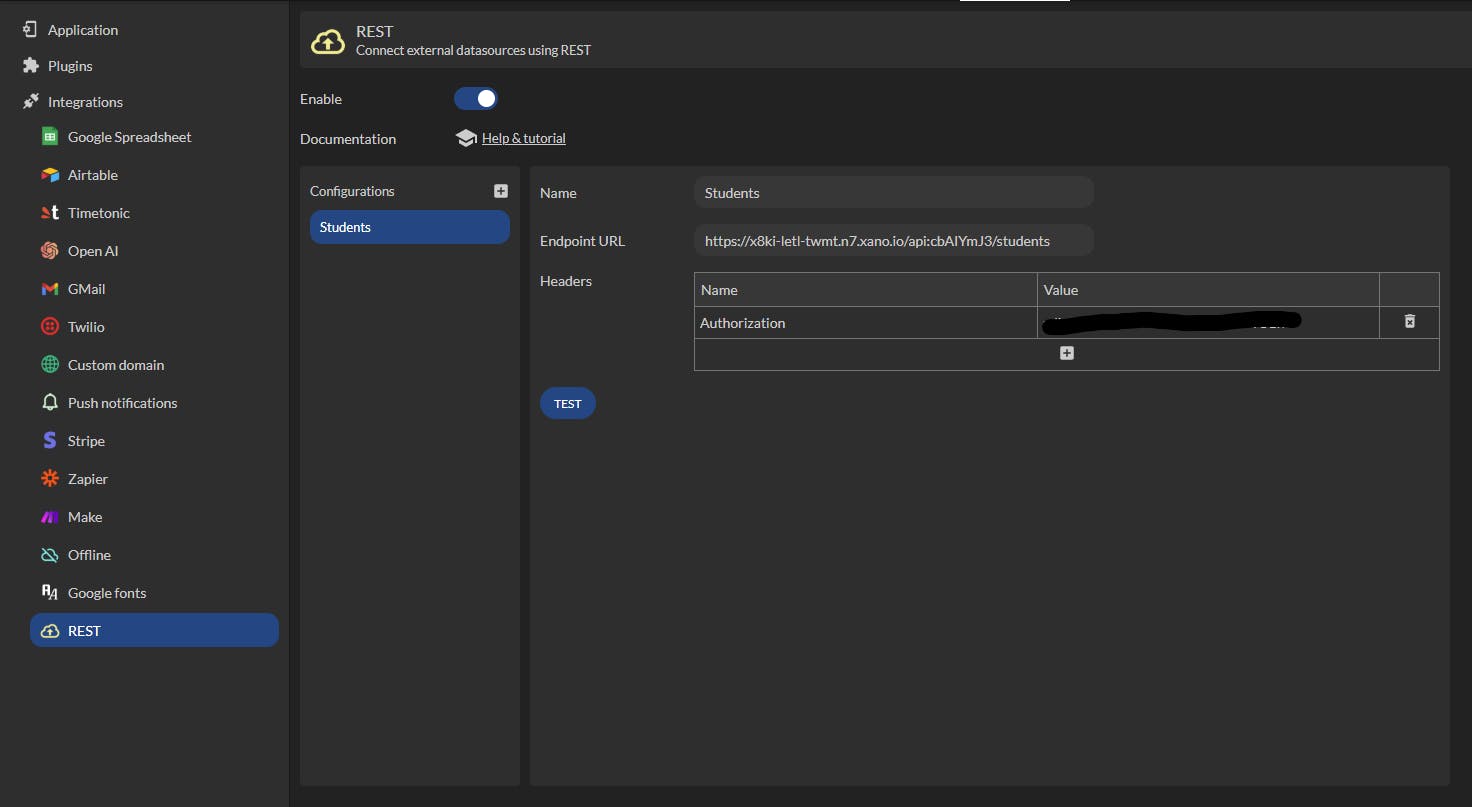Open the Open AI integration icon
This screenshot has width=1472, height=807.
50,251
